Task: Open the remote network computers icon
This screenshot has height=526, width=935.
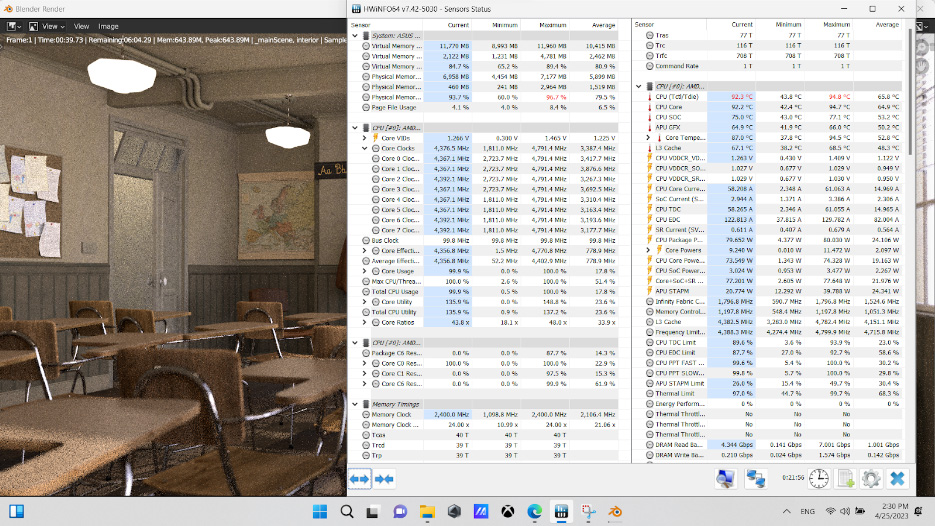Action: click(x=756, y=479)
